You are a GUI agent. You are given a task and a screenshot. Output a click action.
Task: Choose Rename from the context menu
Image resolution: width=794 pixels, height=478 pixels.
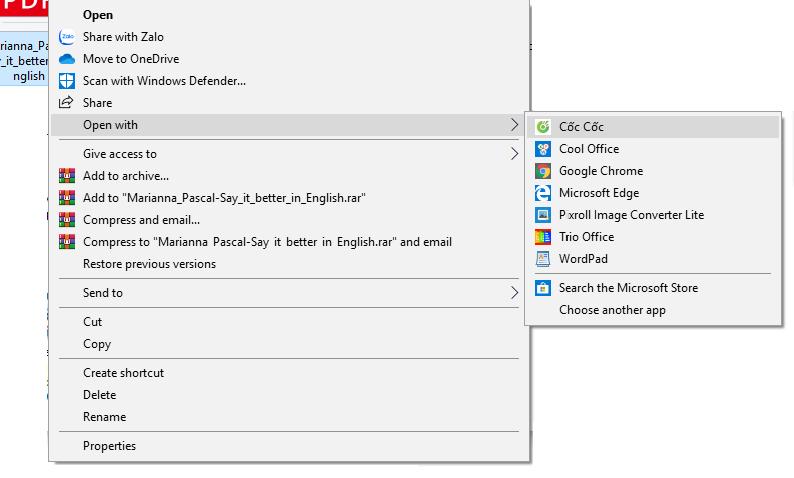click(290, 417)
